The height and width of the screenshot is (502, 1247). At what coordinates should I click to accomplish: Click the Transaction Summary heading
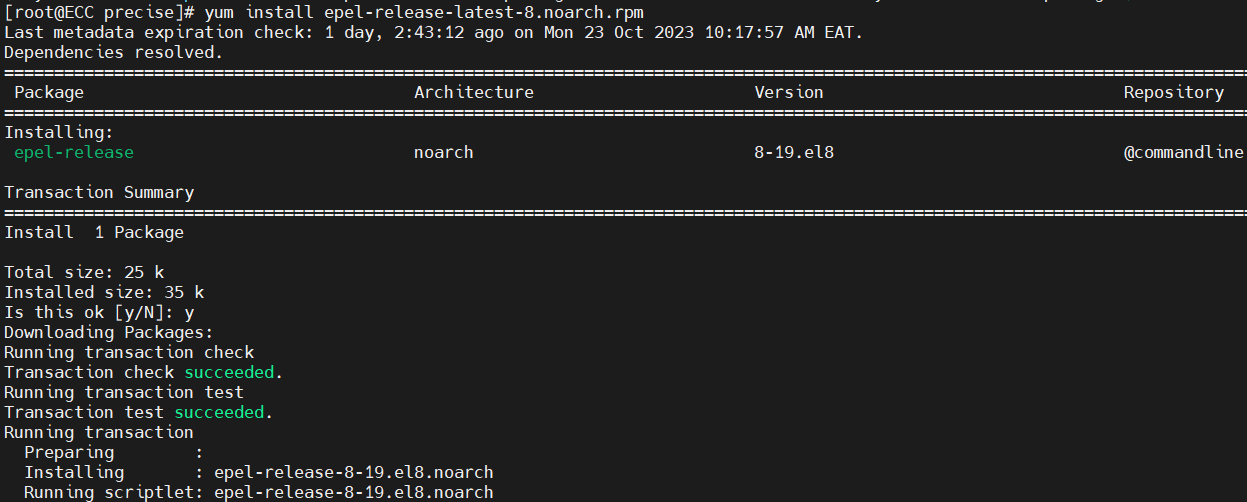click(99, 192)
